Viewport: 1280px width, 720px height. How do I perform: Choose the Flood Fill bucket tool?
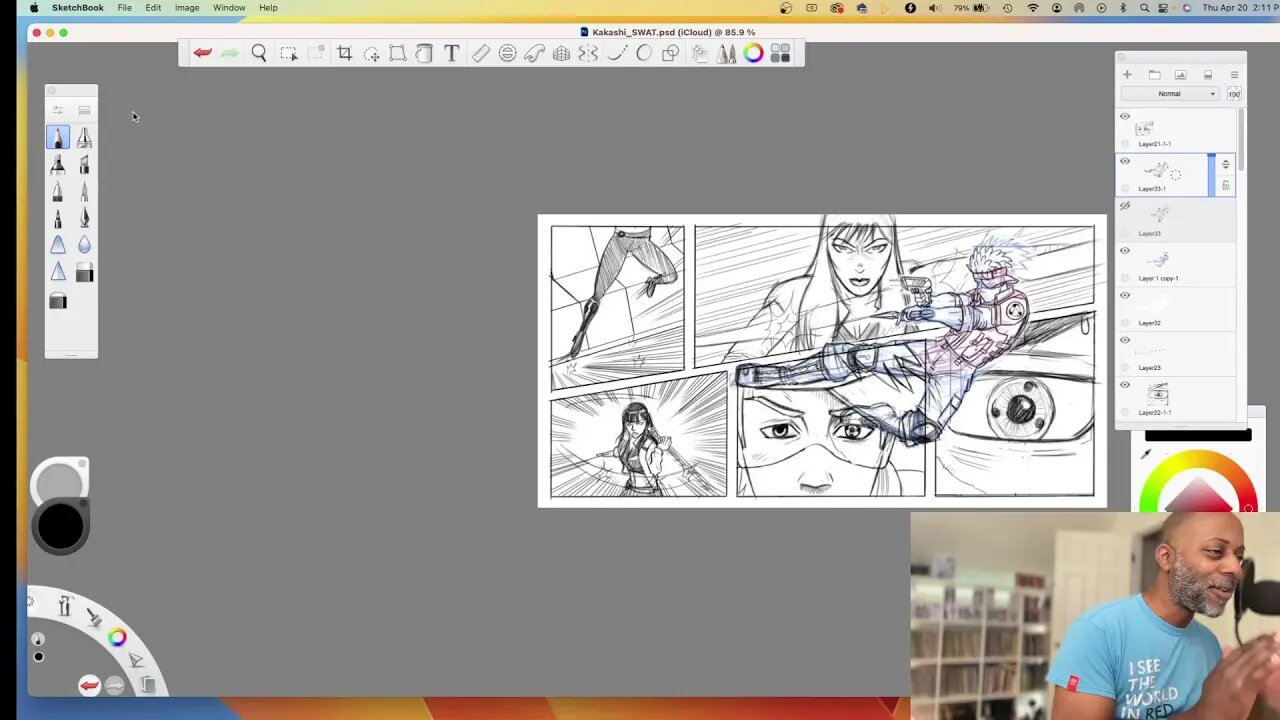tap(424, 53)
